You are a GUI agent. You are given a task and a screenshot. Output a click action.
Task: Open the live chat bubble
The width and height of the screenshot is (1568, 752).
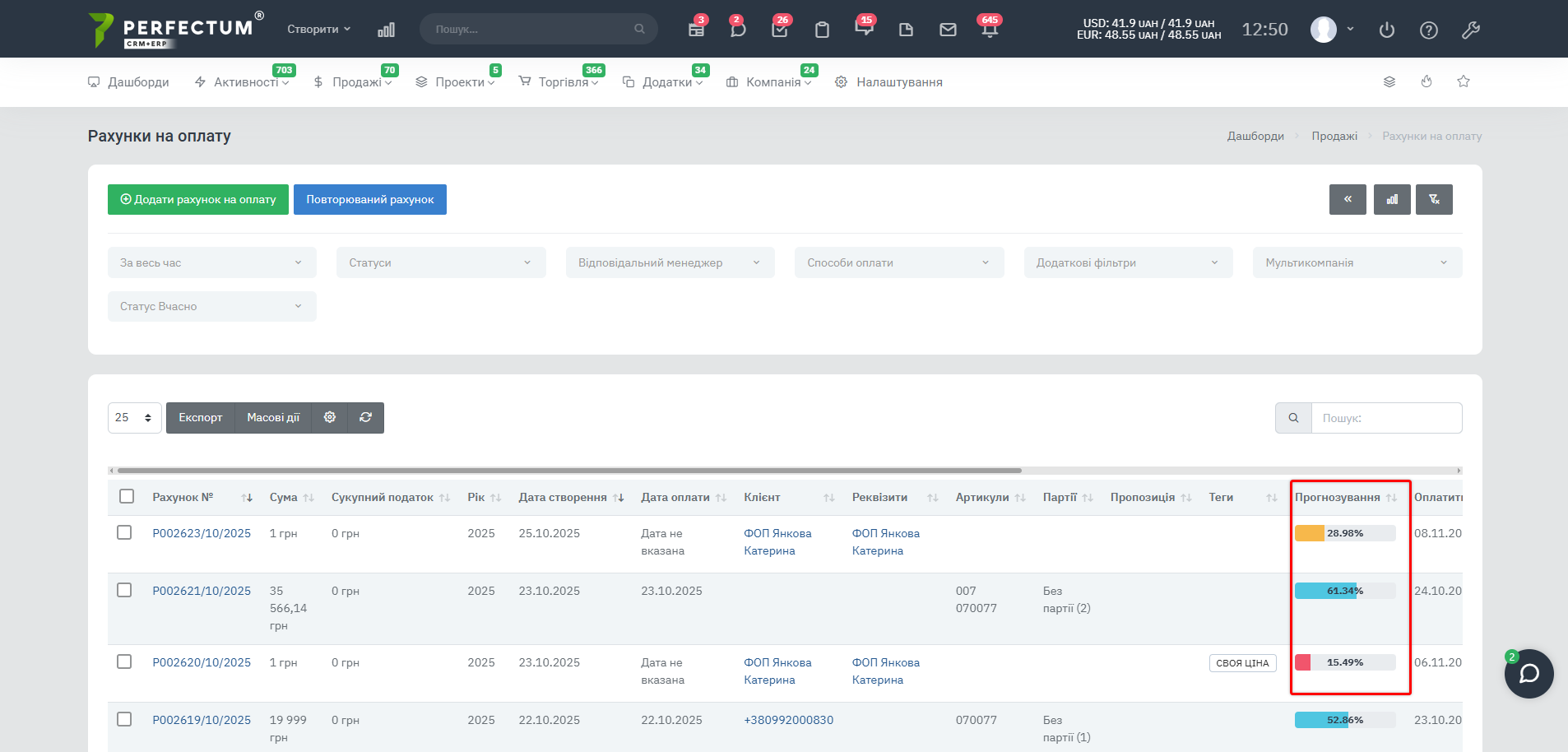click(x=1529, y=674)
